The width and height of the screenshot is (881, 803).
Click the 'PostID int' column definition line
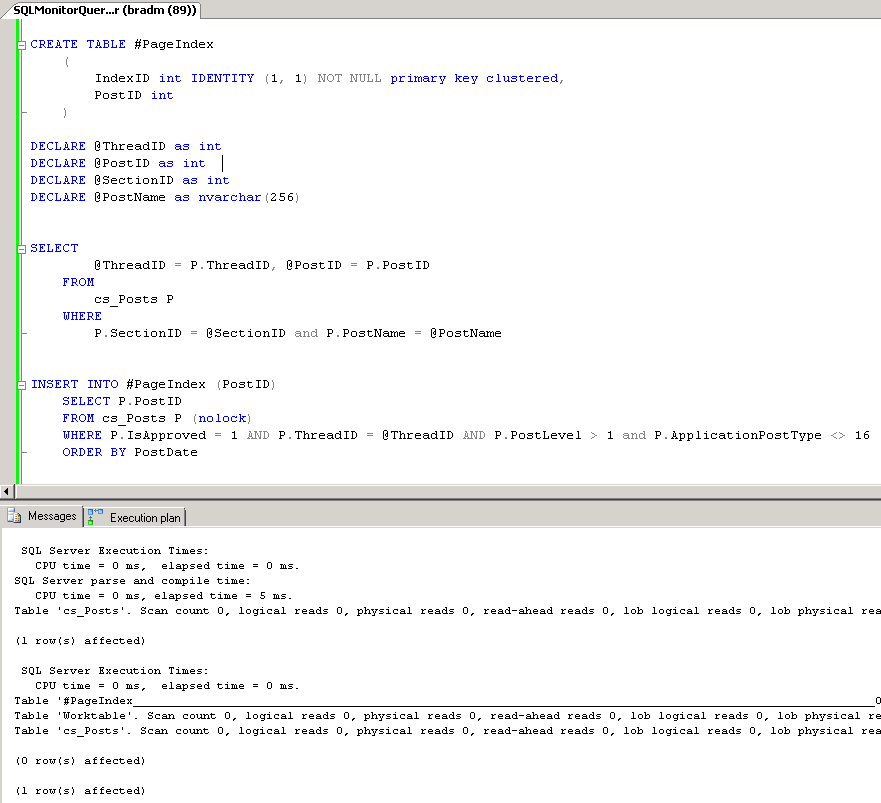pos(134,95)
